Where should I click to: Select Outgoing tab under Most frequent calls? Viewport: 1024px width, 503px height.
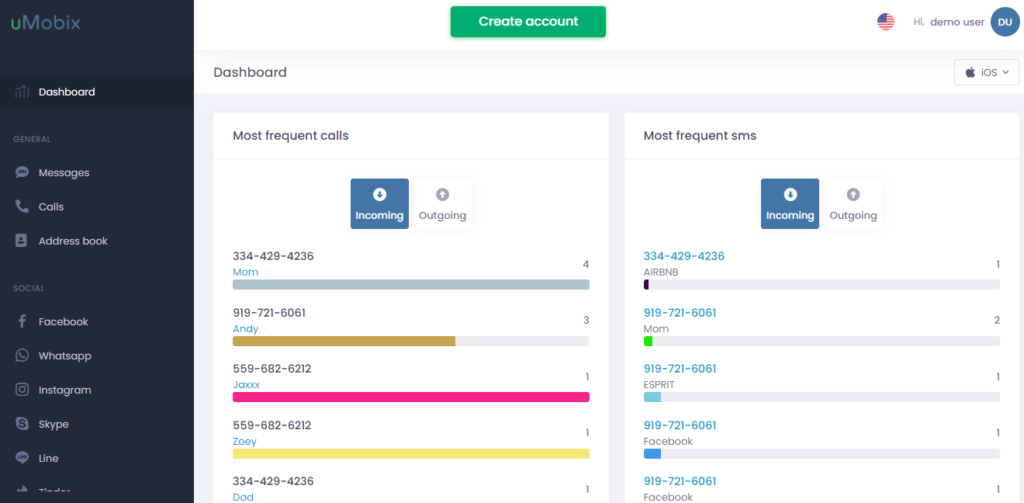(x=443, y=204)
